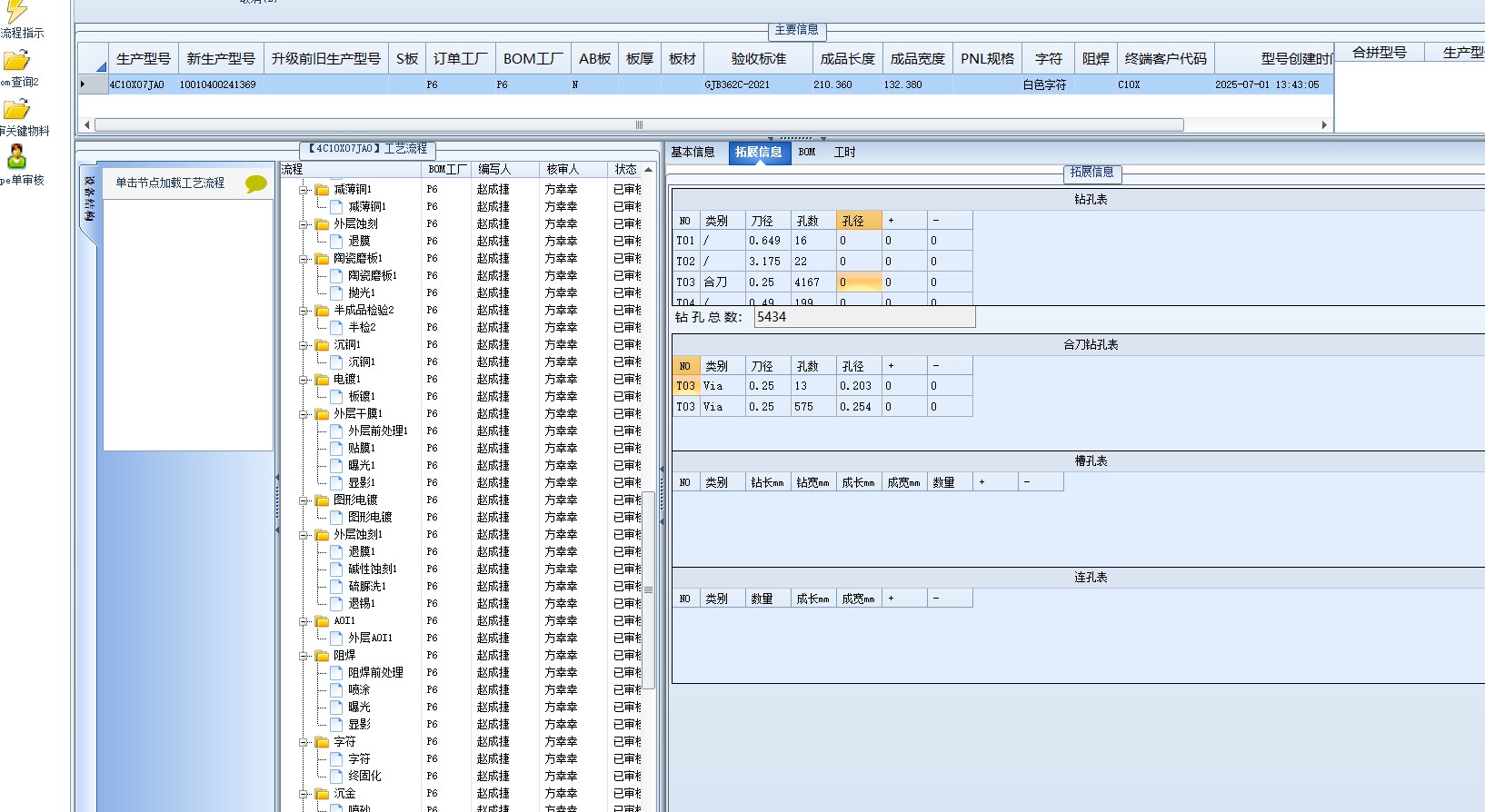Image resolution: width=1485 pixels, height=812 pixels.
Task: Select the Via 0.203 row
Action: (822, 386)
